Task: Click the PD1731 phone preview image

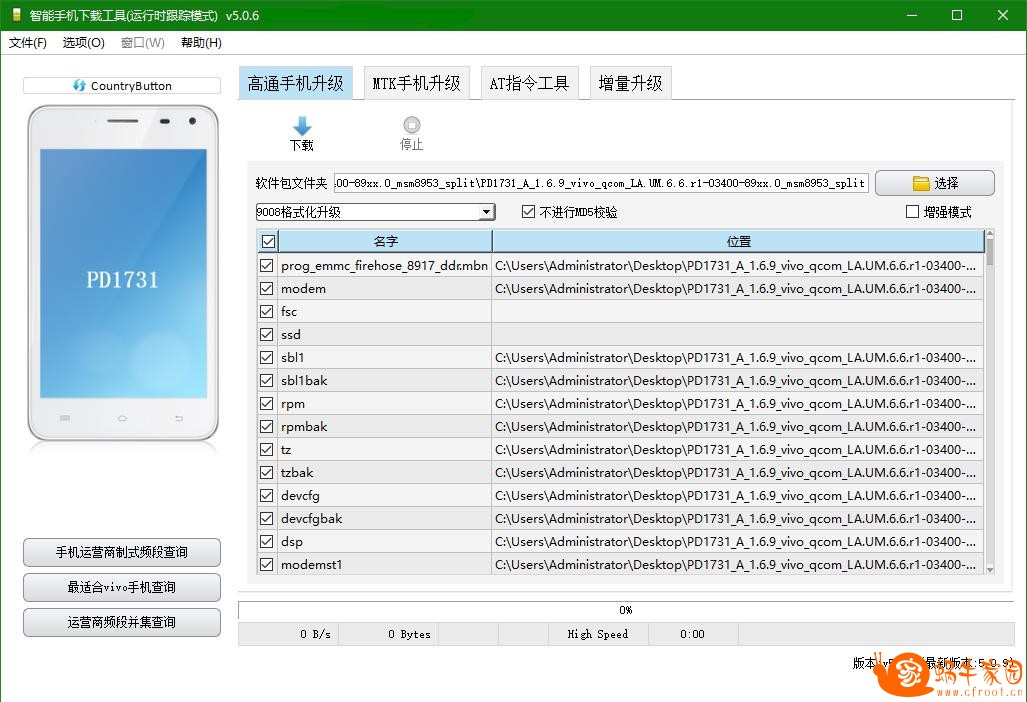Action: coord(123,274)
